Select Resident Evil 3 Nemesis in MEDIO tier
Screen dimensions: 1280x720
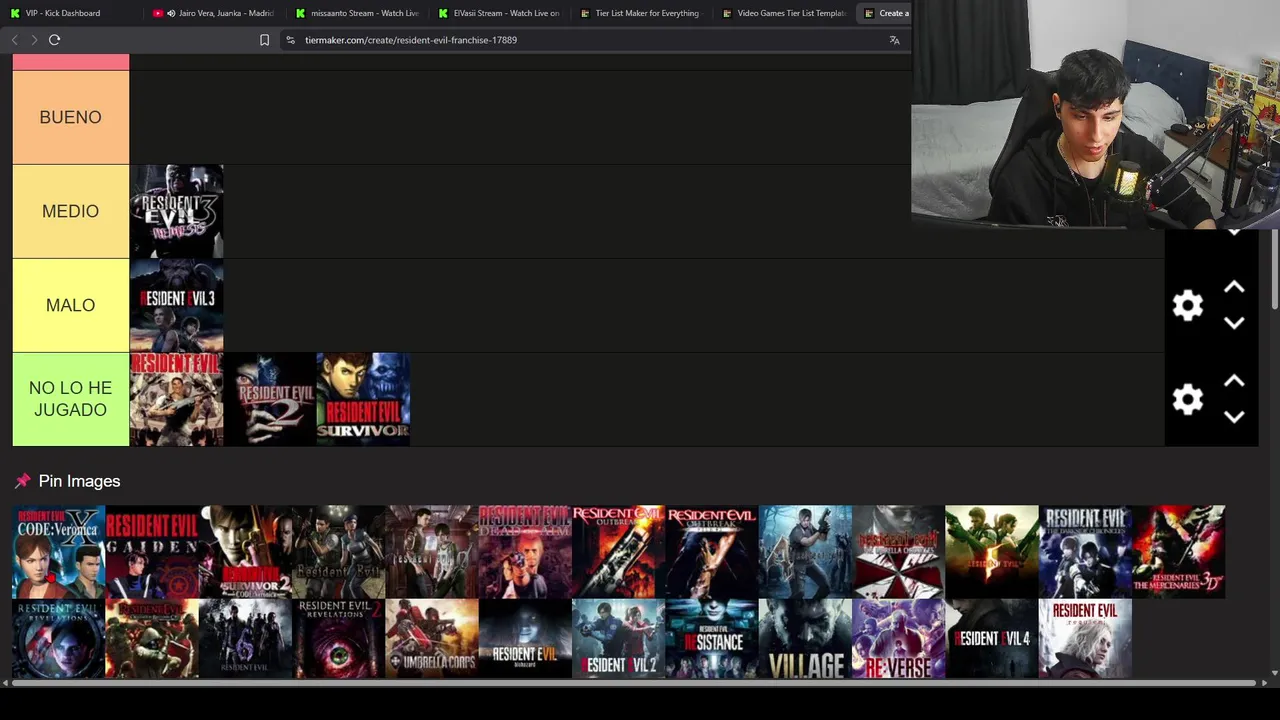click(x=177, y=211)
